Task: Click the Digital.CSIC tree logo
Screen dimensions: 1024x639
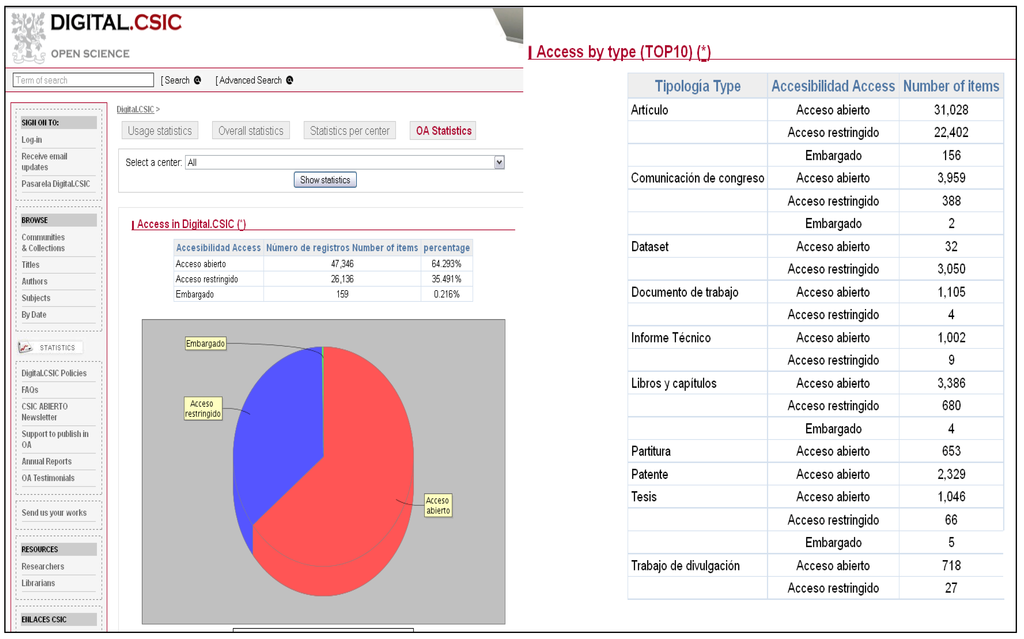Action: 28,36
